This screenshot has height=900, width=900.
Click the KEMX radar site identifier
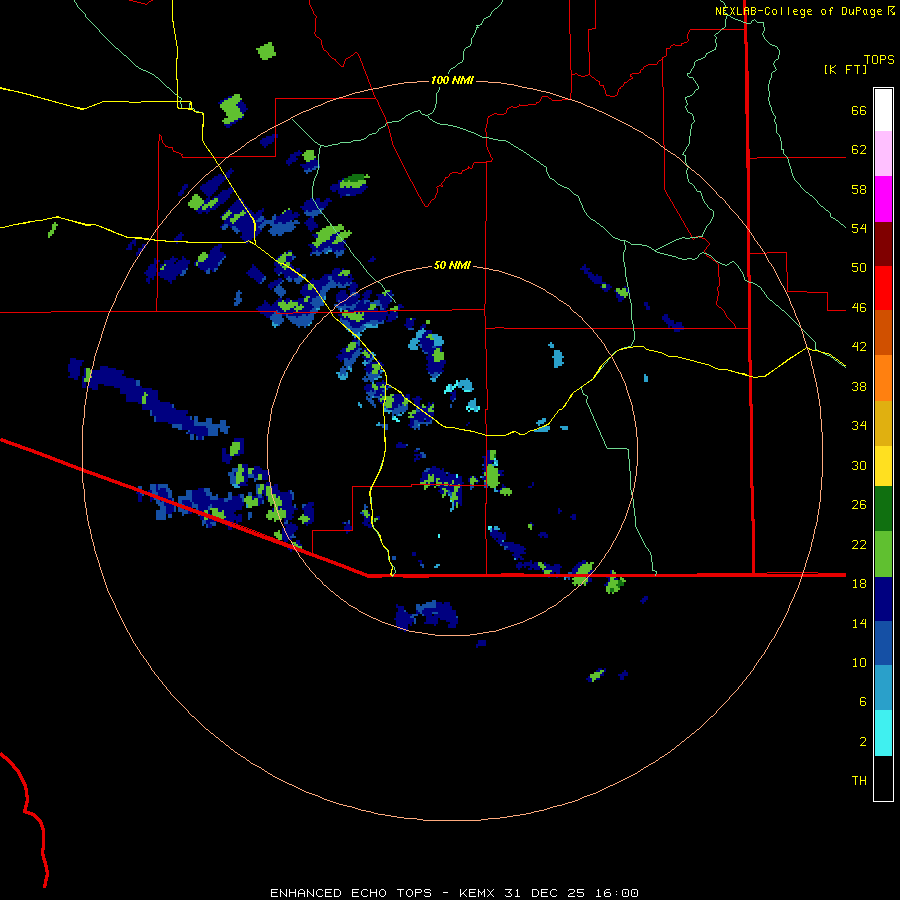477,893
